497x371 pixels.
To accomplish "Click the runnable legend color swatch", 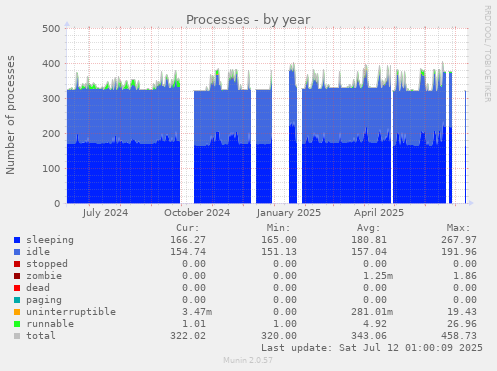I will 17,324.
